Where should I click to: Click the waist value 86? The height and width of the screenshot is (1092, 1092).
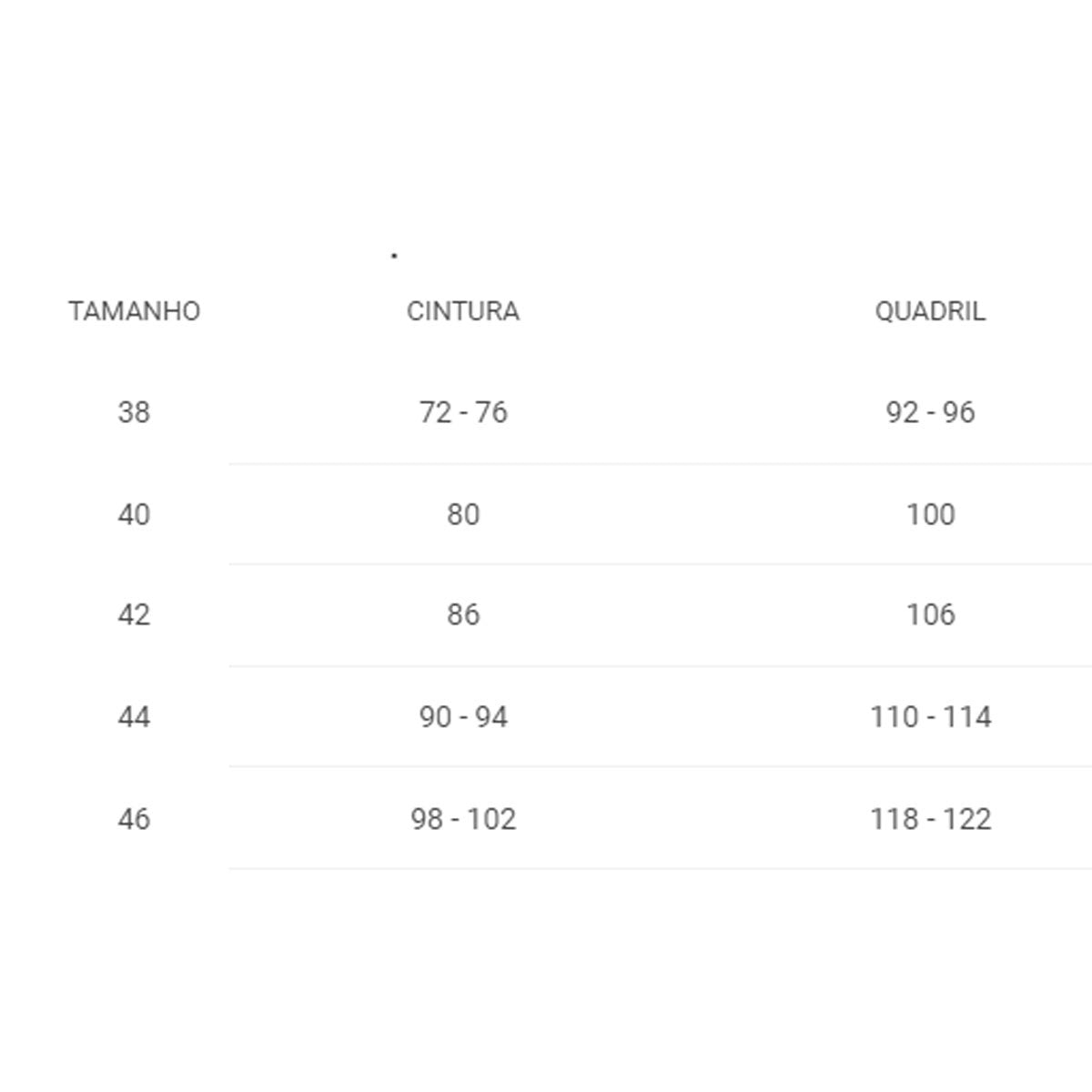[463, 615]
